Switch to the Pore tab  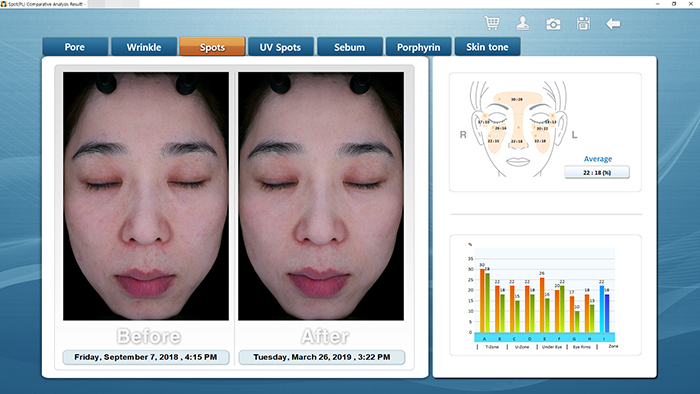coord(75,46)
